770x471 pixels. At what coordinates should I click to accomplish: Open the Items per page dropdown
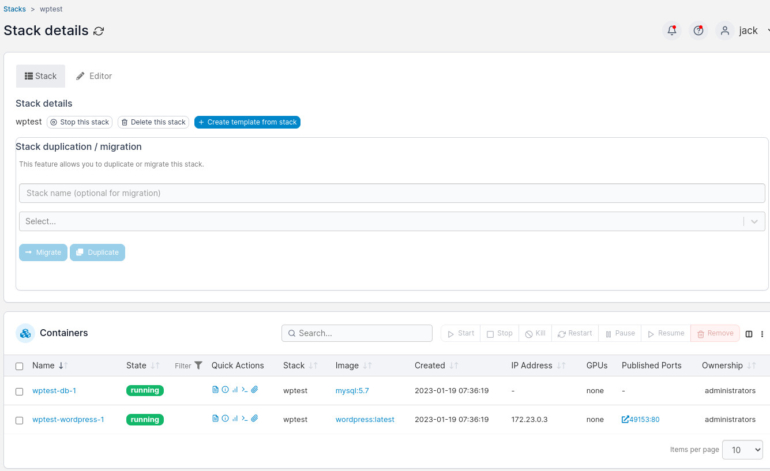(x=745, y=450)
